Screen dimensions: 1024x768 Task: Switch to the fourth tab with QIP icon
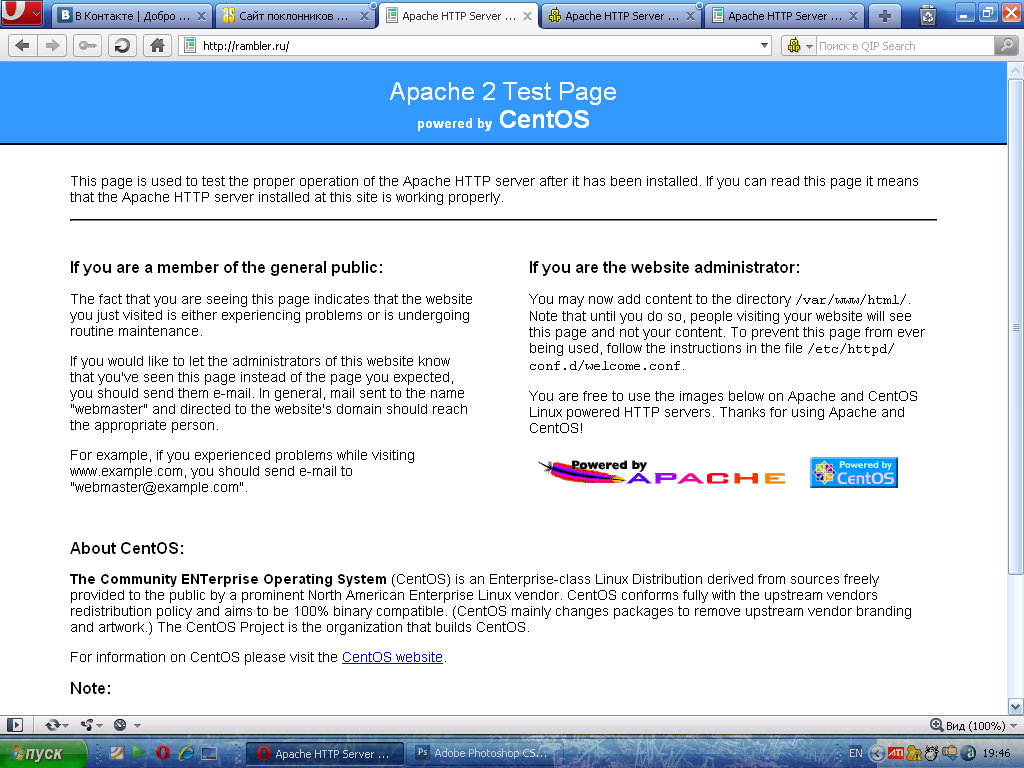tap(620, 16)
